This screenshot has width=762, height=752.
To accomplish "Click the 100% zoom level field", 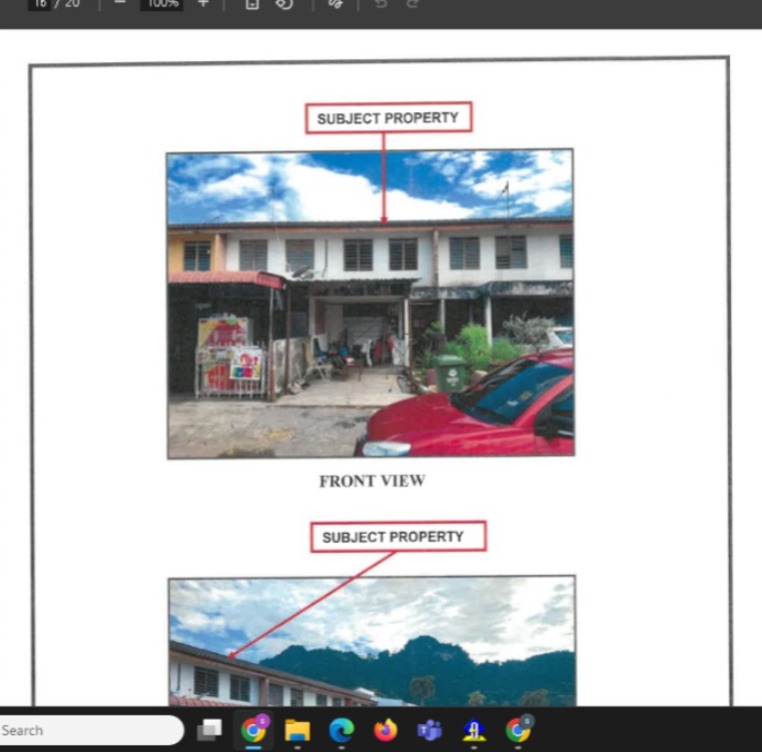I will point(160,4).
